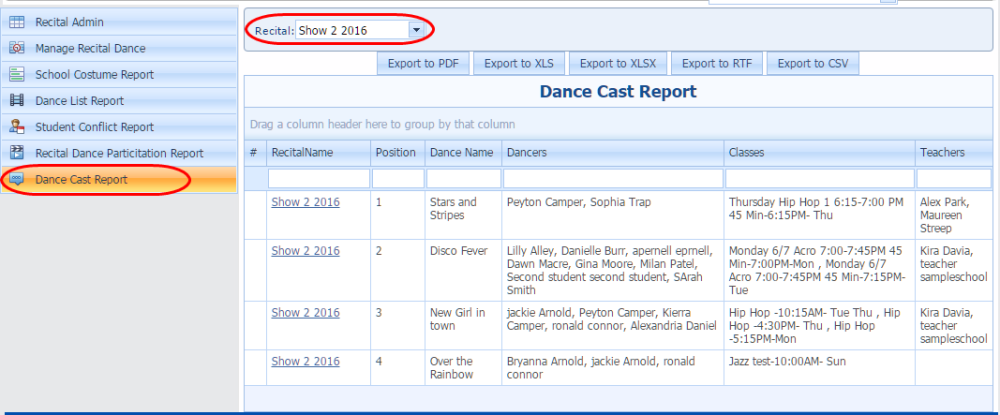The image size is (1000, 415).
Task: Open Dance List Report menu item
Action: click(119, 101)
